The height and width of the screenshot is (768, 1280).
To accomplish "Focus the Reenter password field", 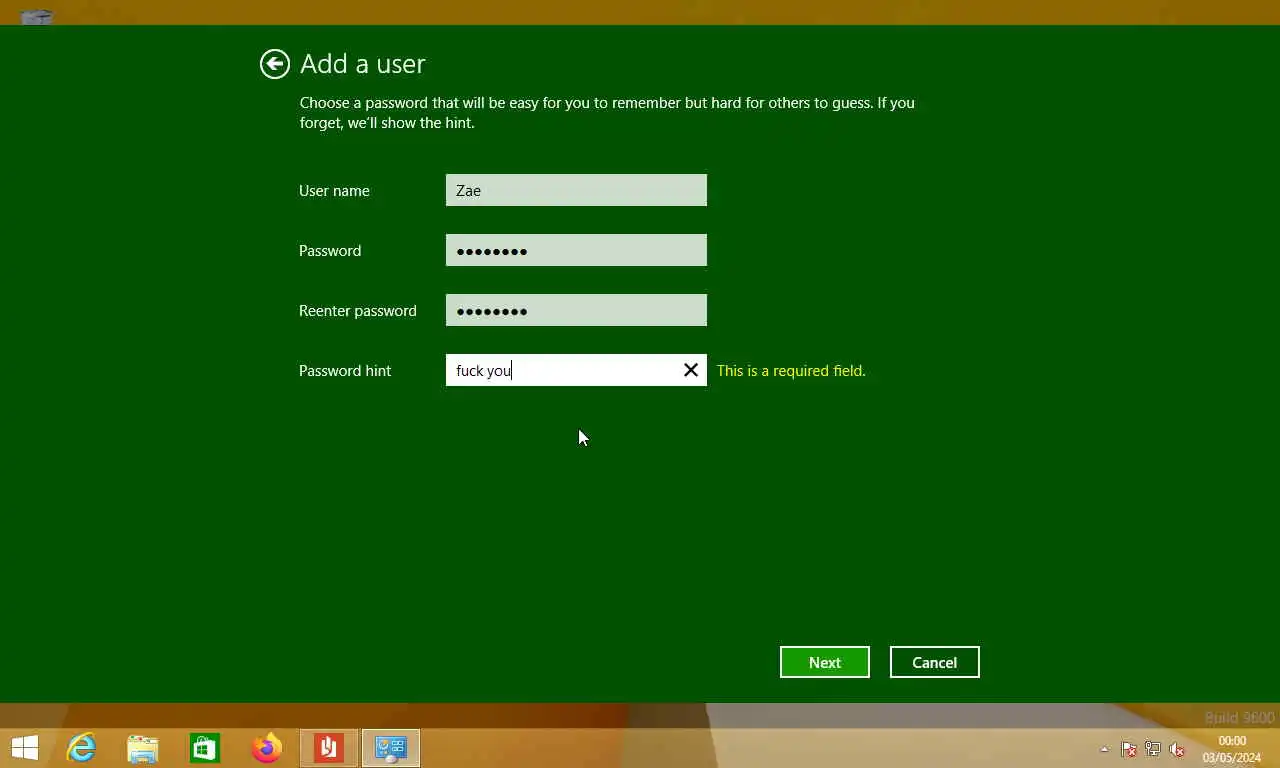I will (x=576, y=310).
